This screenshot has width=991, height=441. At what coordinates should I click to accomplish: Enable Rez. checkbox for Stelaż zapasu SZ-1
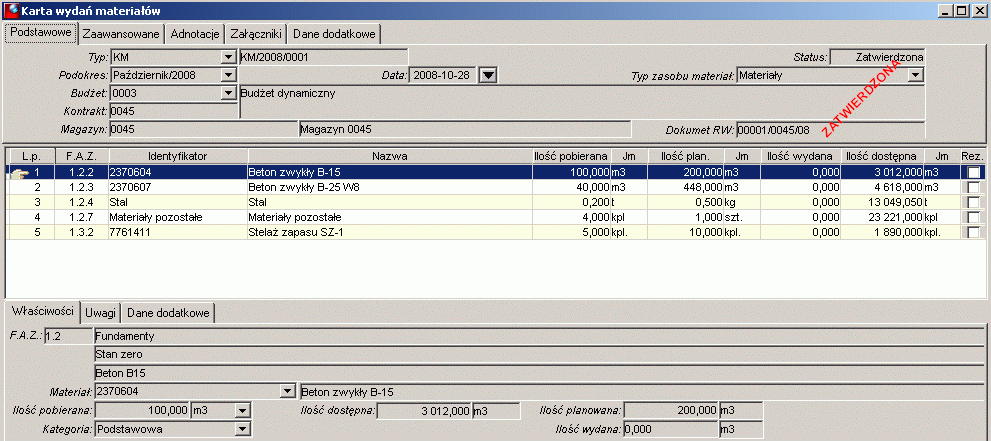[x=973, y=232]
